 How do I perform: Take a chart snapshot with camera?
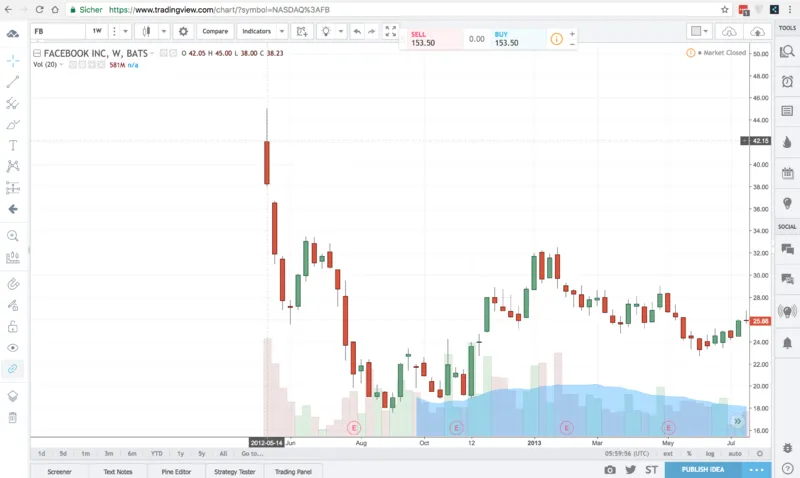click(x=610, y=470)
